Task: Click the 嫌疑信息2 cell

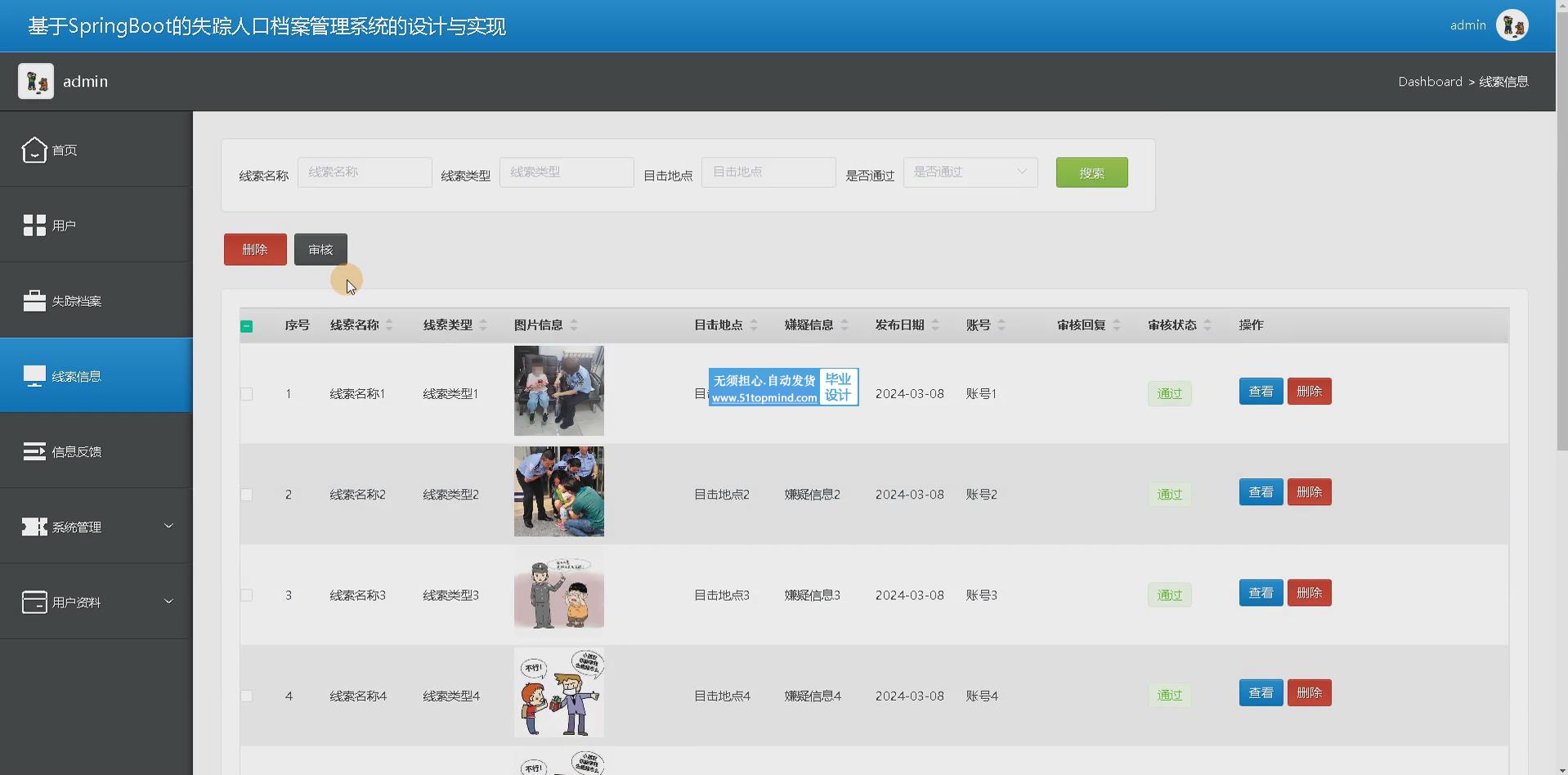Action: (x=813, y=495)
